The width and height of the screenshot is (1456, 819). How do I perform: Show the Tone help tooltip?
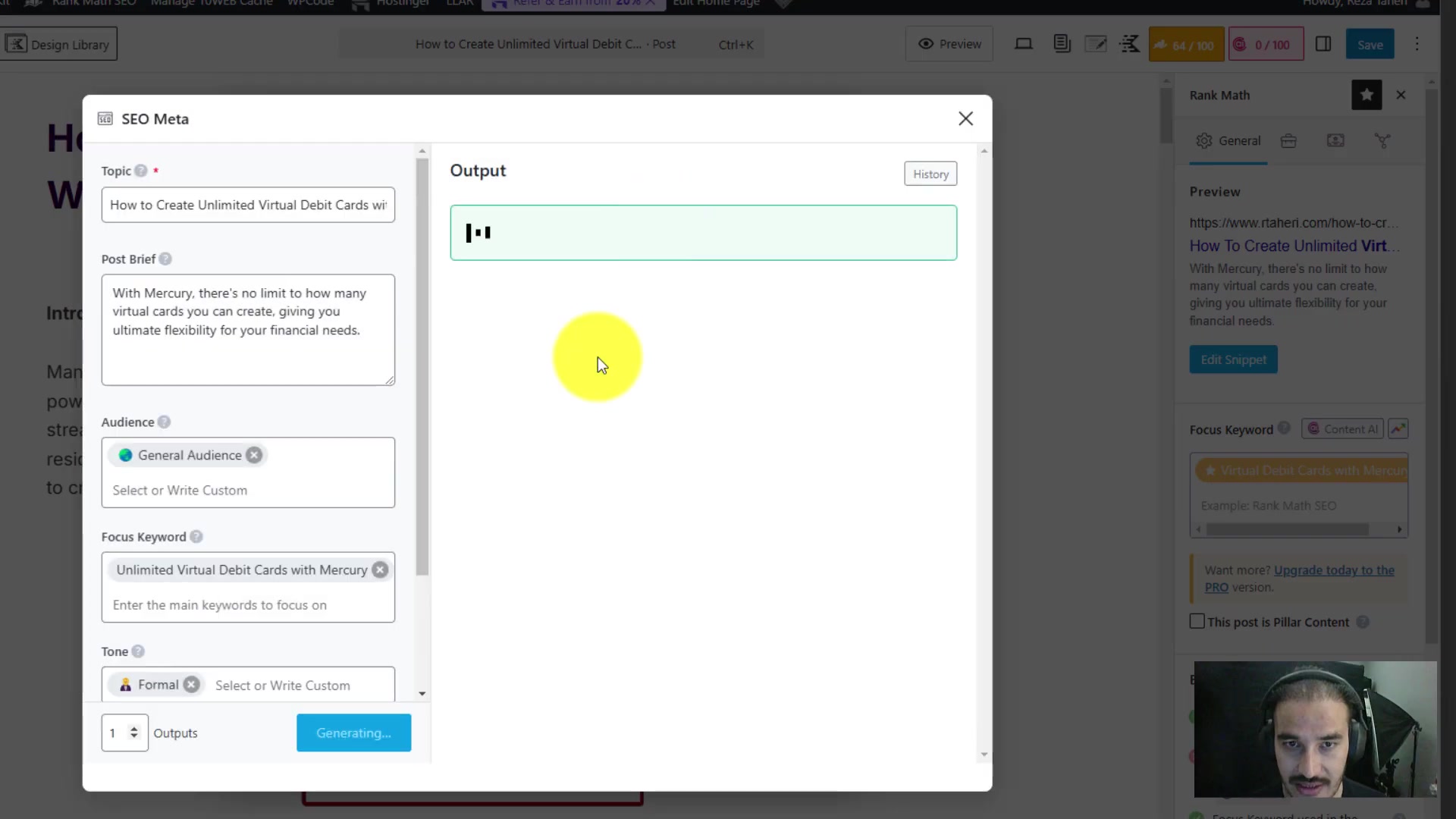coord(138,651)
